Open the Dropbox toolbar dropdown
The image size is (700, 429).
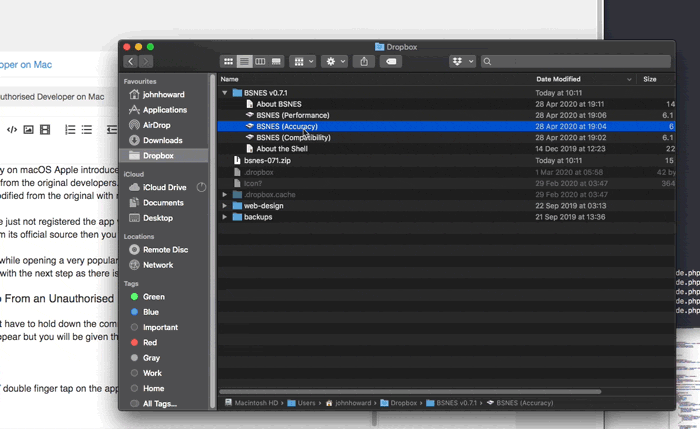click(462, 62)
